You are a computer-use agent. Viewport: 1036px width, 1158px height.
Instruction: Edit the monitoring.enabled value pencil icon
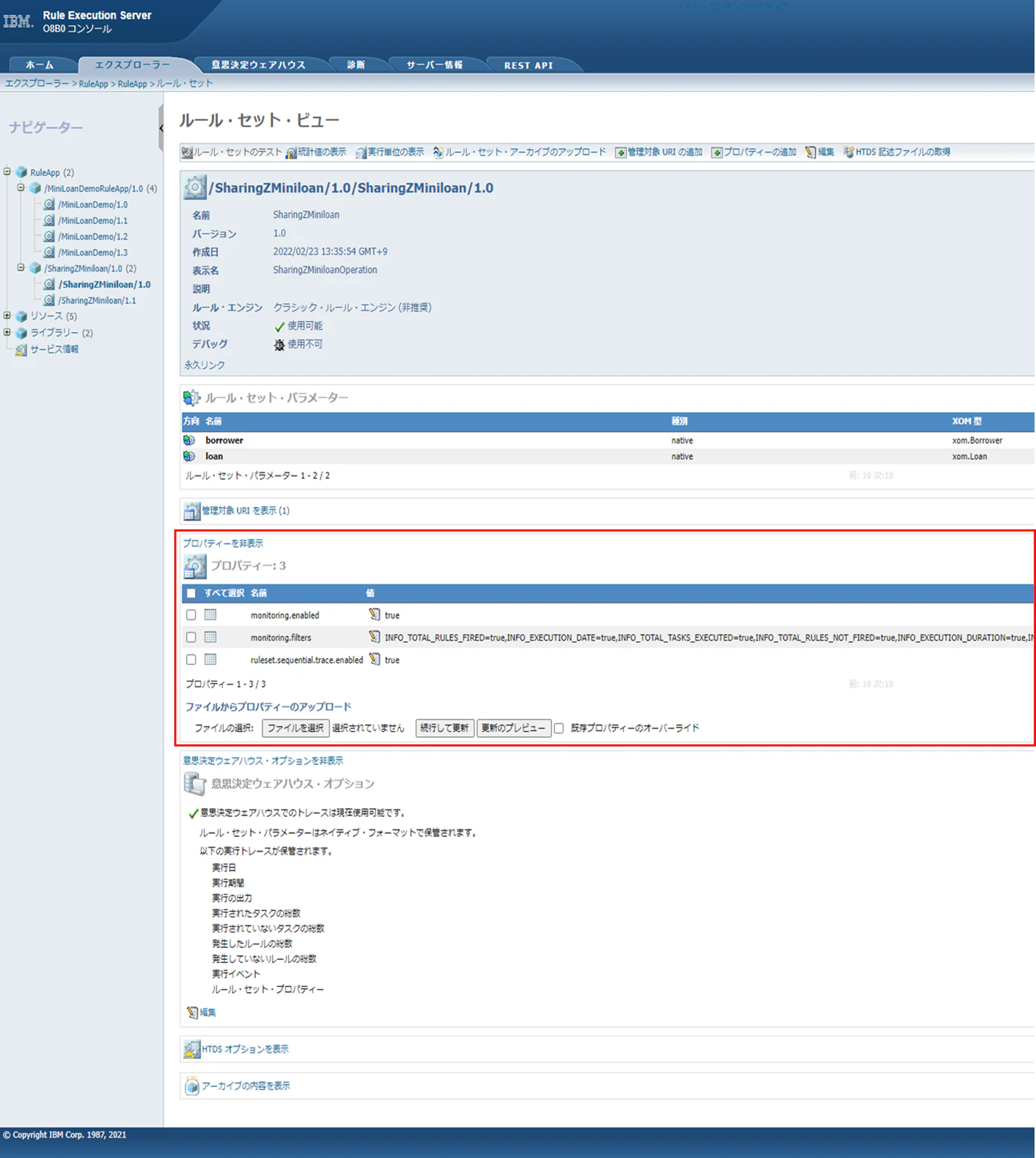point(374,615)
